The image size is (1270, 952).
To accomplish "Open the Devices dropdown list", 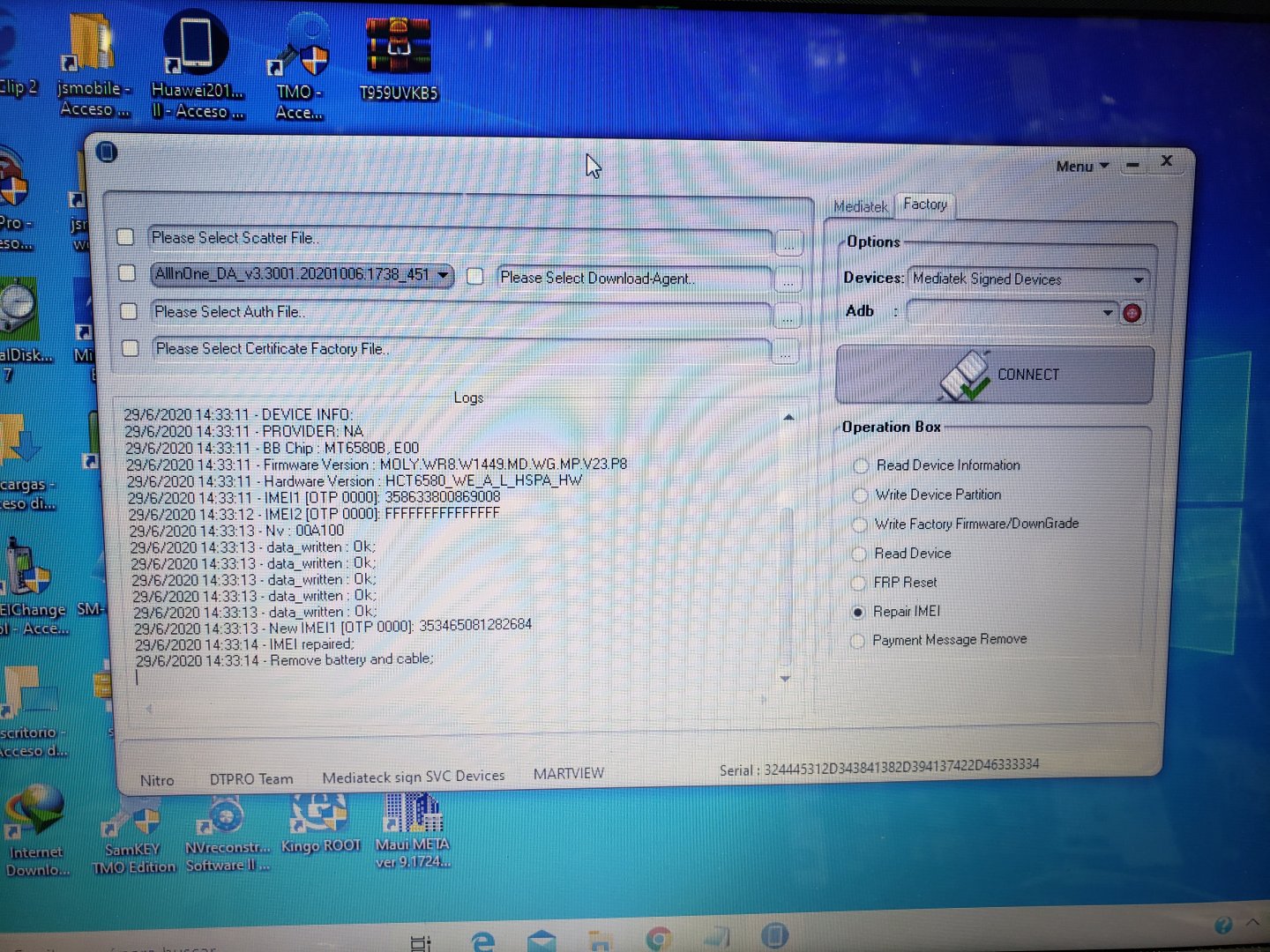I will 1139,280.
